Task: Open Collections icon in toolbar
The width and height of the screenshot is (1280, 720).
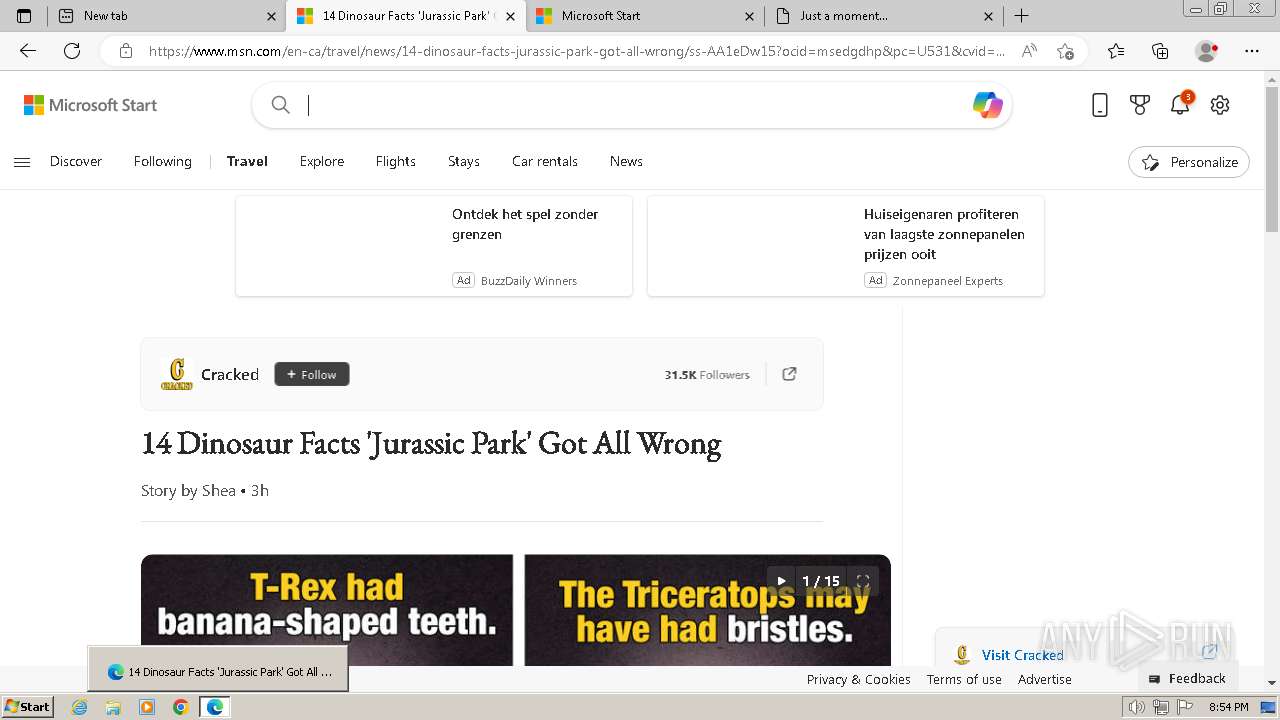Action: [x=1160, y=51]
